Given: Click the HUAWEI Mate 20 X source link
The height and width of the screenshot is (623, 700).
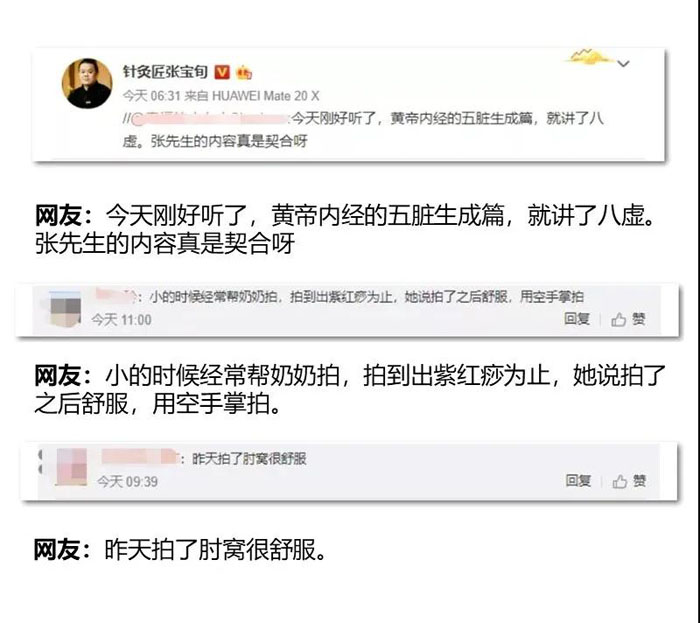Looking at the screenshot, I should coord(266,96).
